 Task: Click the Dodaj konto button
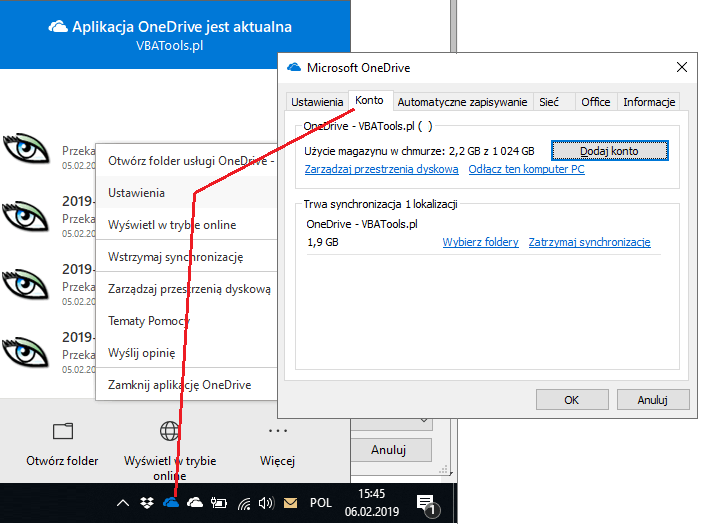tap(609, 151)
